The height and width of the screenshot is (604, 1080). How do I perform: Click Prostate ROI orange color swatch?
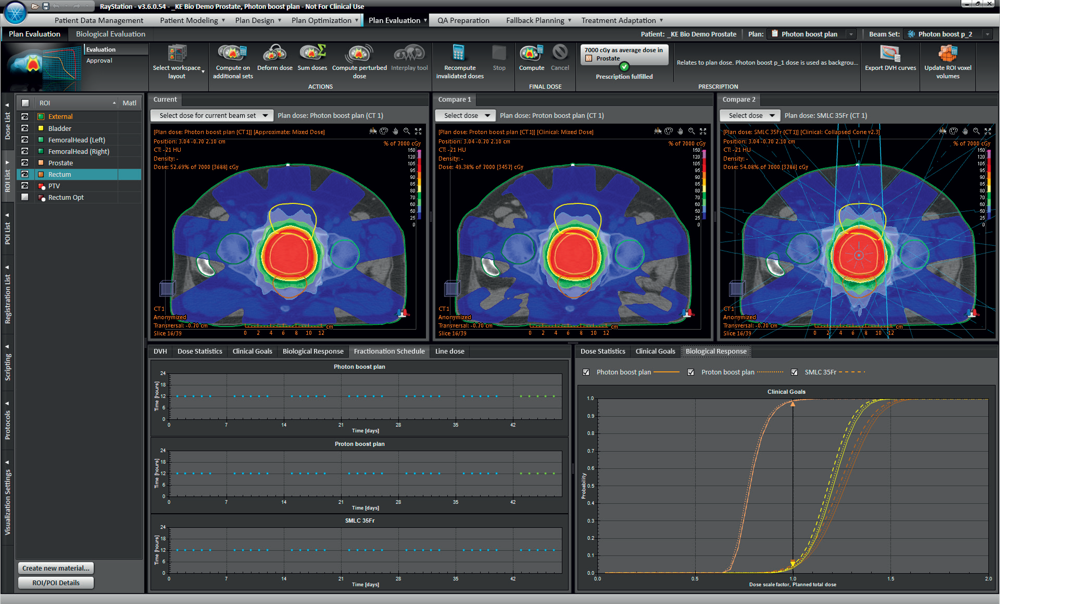[x=40, y=163]
